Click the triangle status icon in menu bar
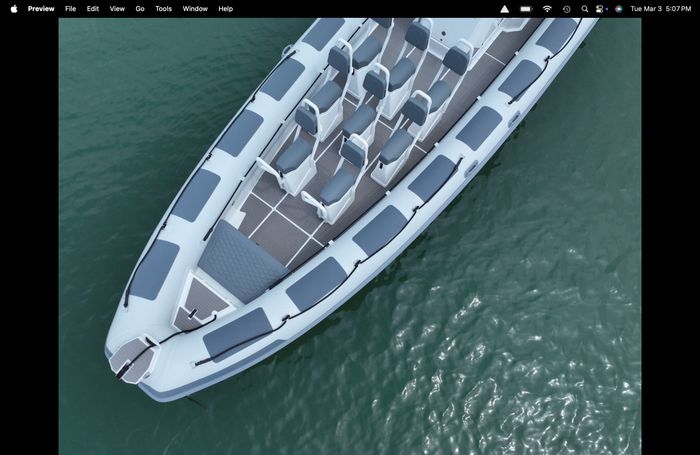700x455 pixels. [504, 9]
